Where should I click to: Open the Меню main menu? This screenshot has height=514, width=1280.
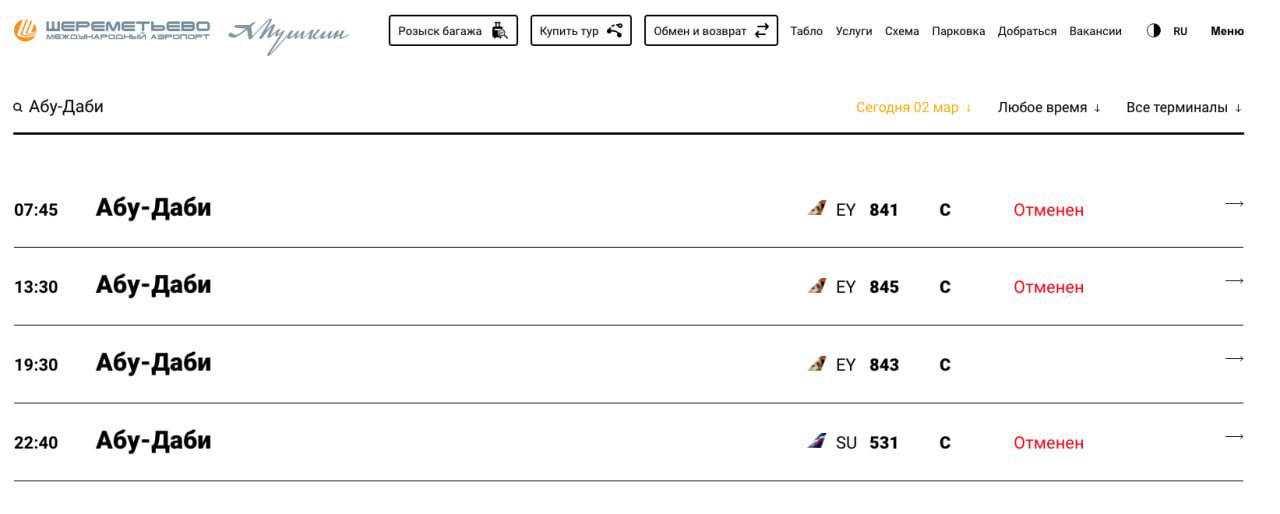(1227, 31)
